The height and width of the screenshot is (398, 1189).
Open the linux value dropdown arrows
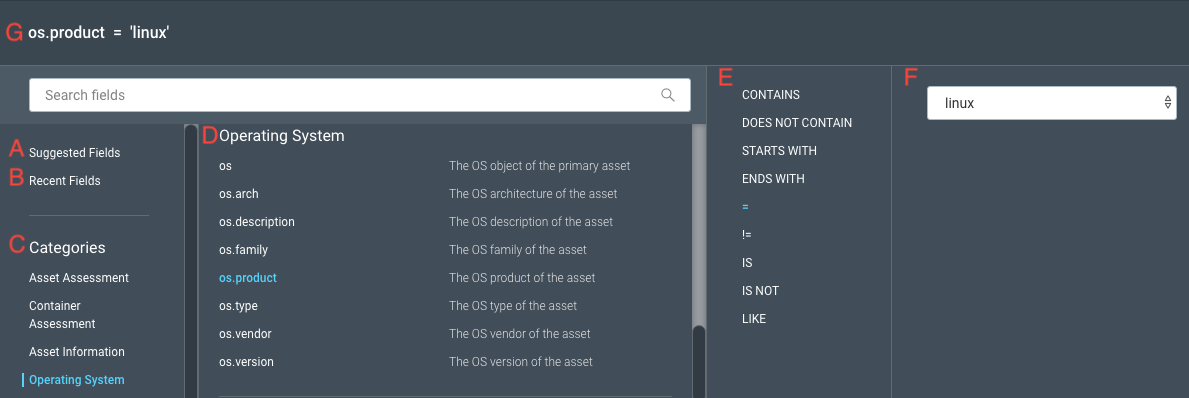point(1168,103)
